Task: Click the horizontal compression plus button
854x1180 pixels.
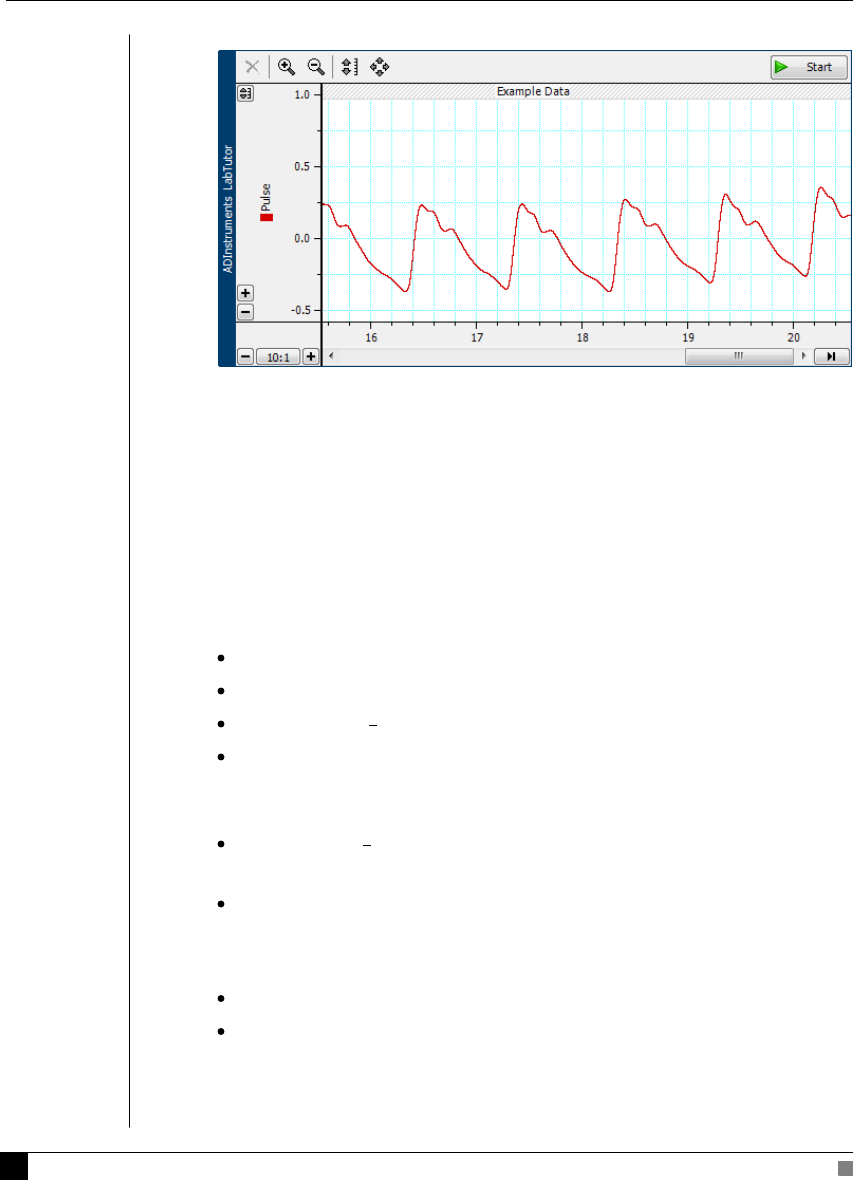Action: tap(311, 357)
